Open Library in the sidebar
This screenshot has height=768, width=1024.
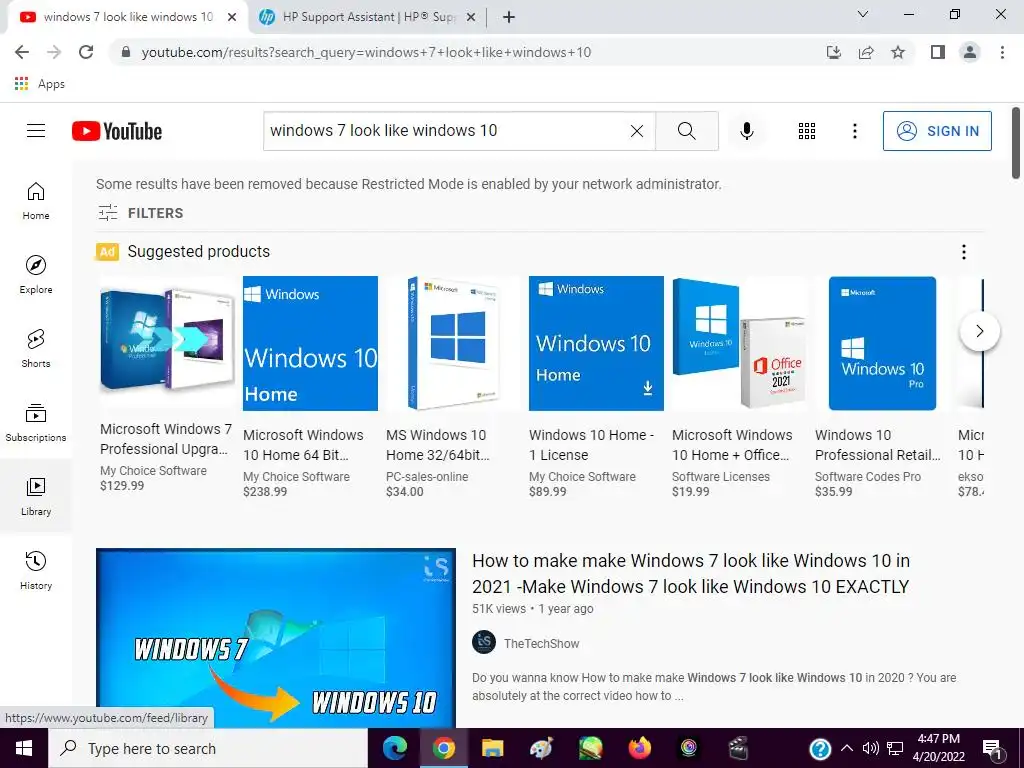coord(36,496)
